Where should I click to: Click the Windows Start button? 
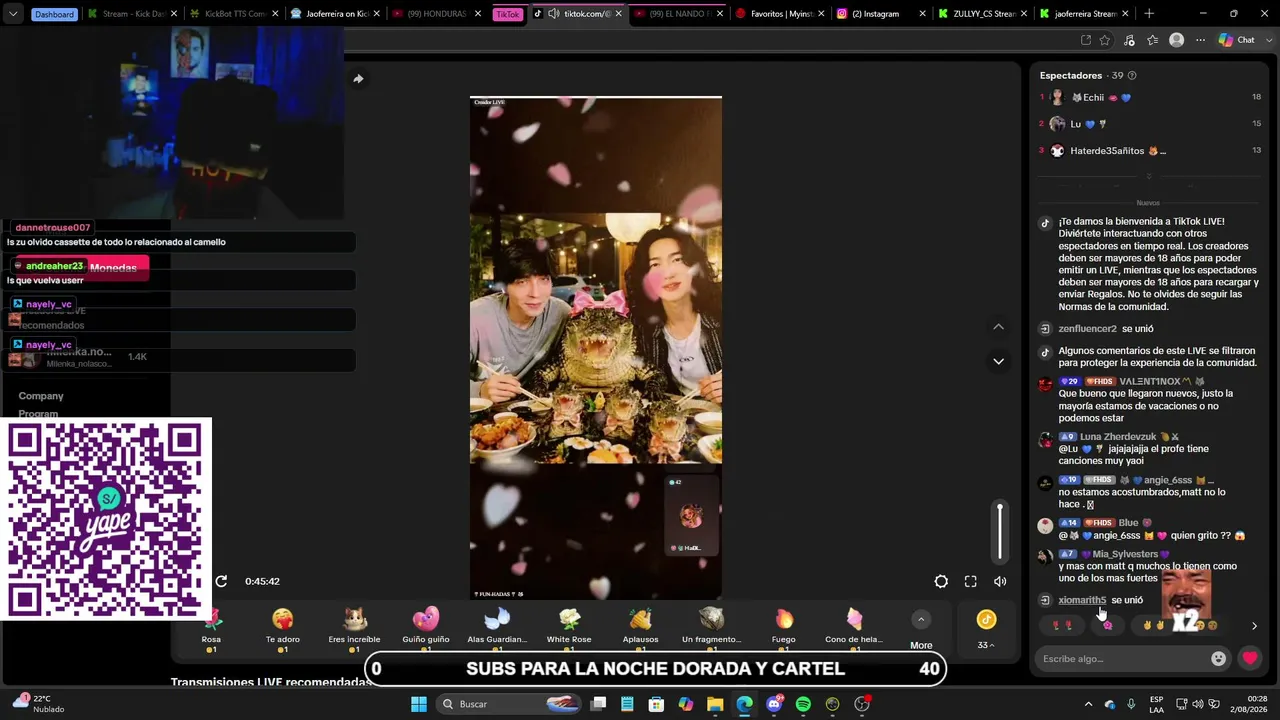point(419,704)
